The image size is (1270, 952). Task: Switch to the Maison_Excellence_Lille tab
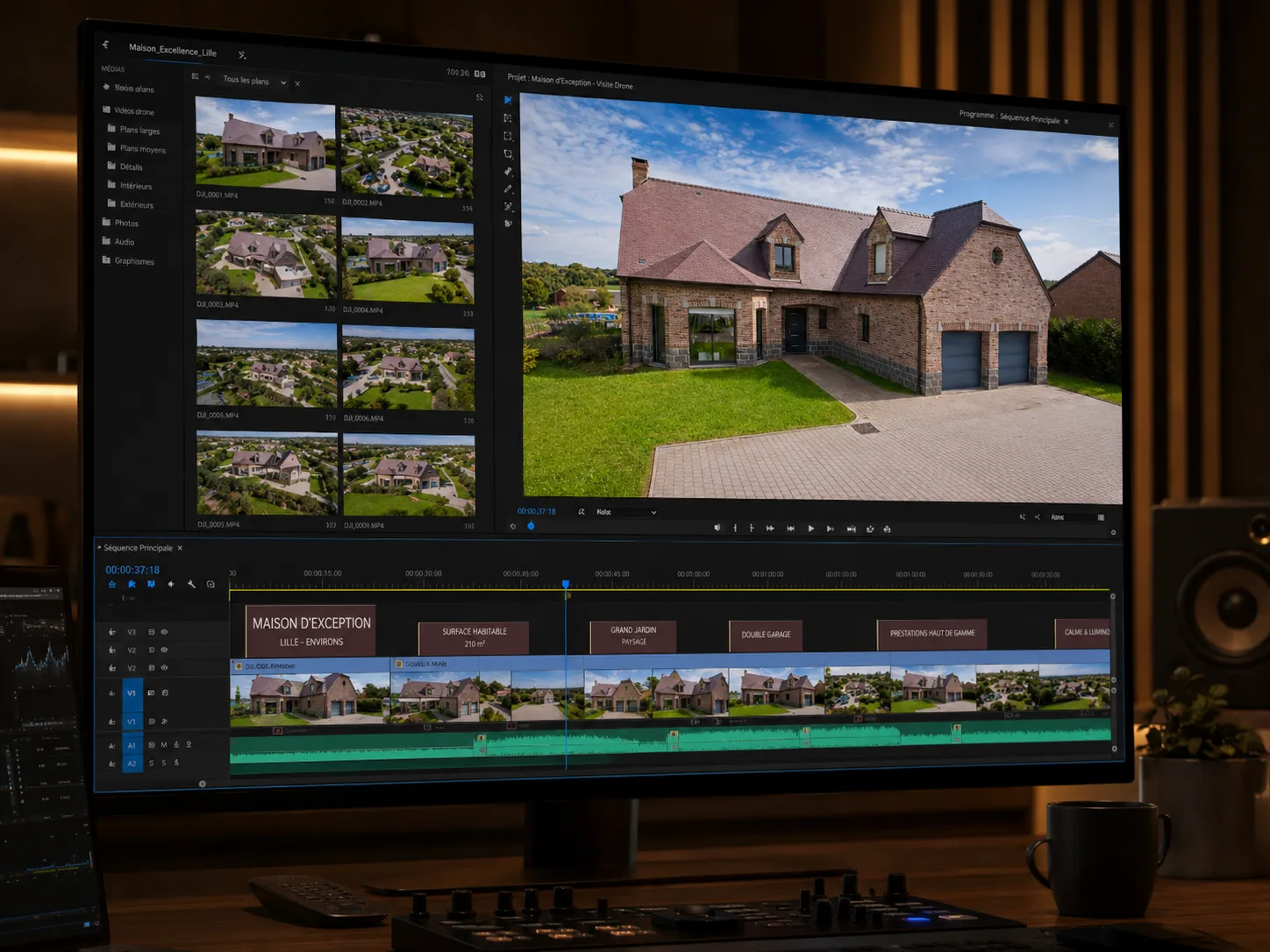tap(173, 51)
